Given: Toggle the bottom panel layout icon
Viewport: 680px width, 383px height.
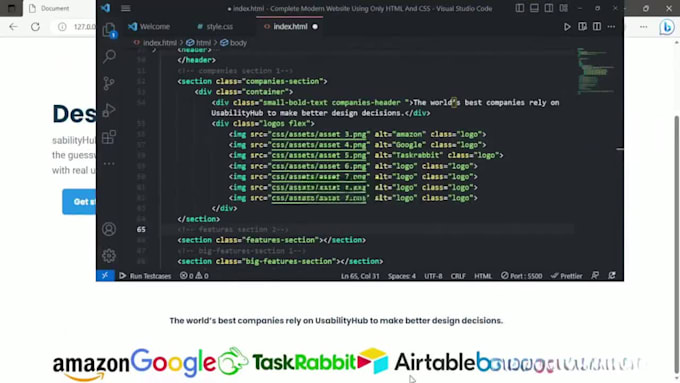Looking at the screenshot, I should tap(534, 8).
